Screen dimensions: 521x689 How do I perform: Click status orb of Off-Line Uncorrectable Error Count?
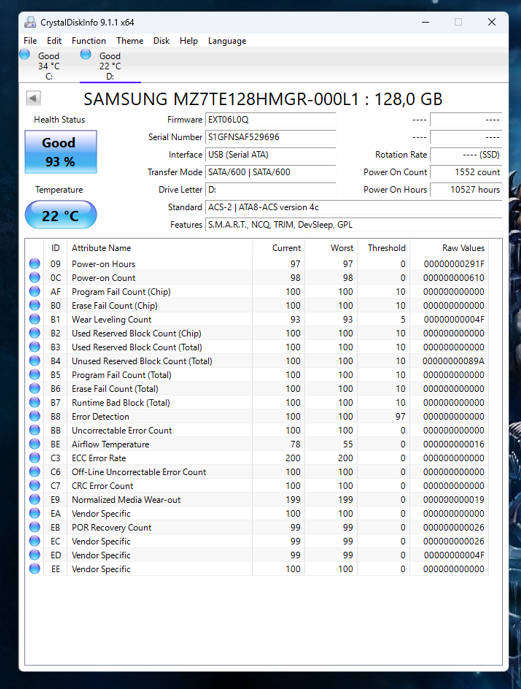[34, 472]
